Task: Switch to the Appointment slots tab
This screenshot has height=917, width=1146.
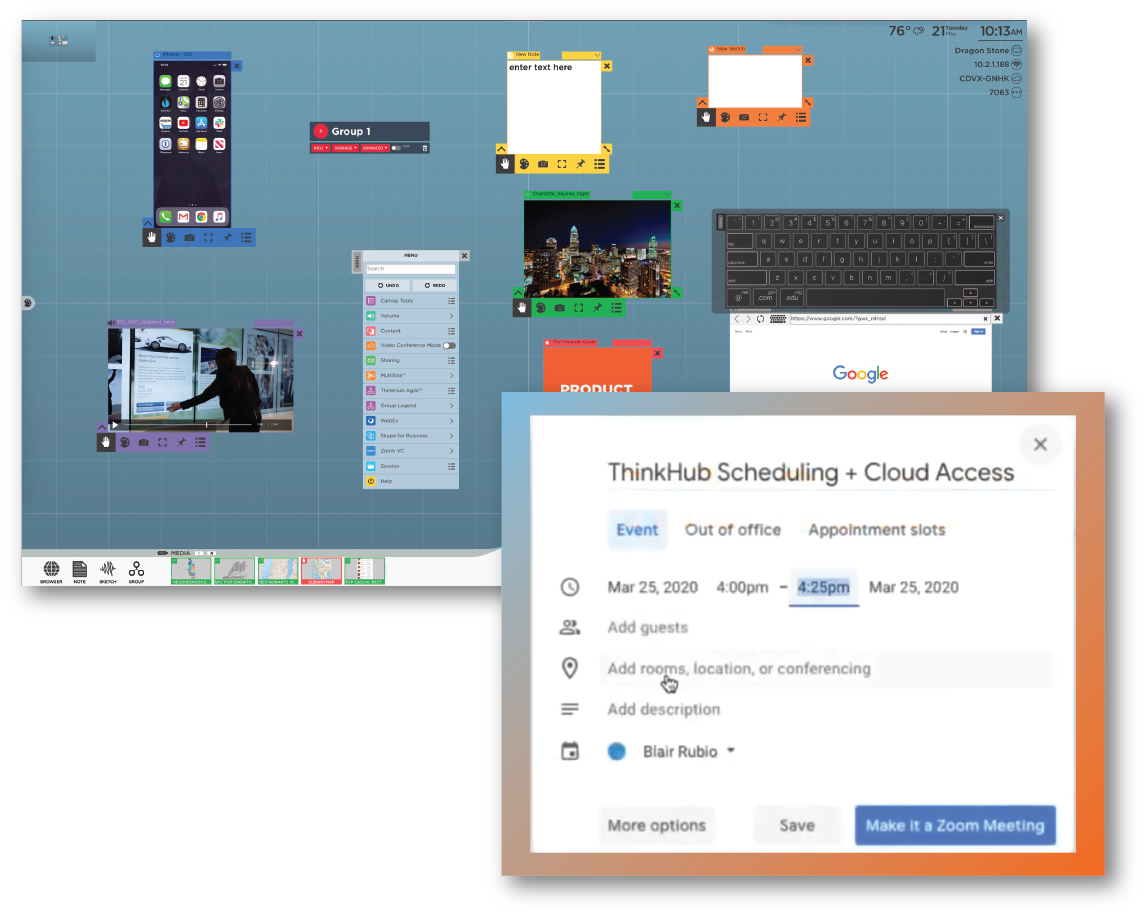Action: pos(876,530)
